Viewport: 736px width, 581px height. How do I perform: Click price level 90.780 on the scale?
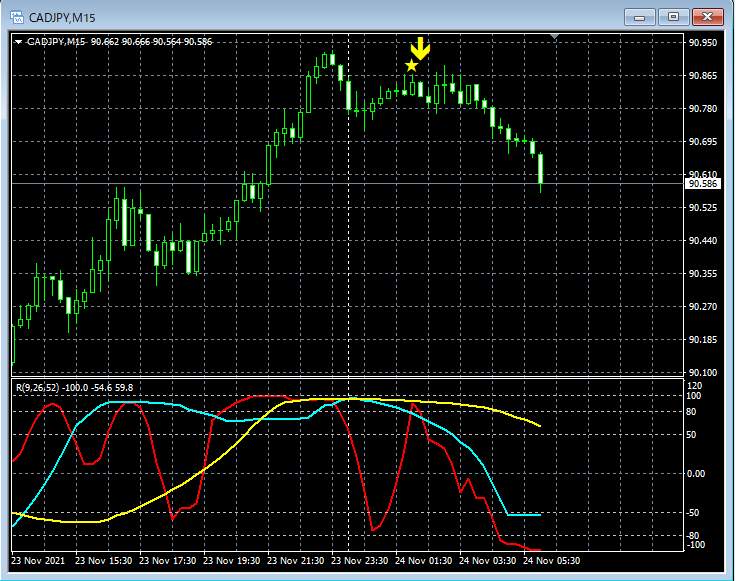[x=703, y=108]
